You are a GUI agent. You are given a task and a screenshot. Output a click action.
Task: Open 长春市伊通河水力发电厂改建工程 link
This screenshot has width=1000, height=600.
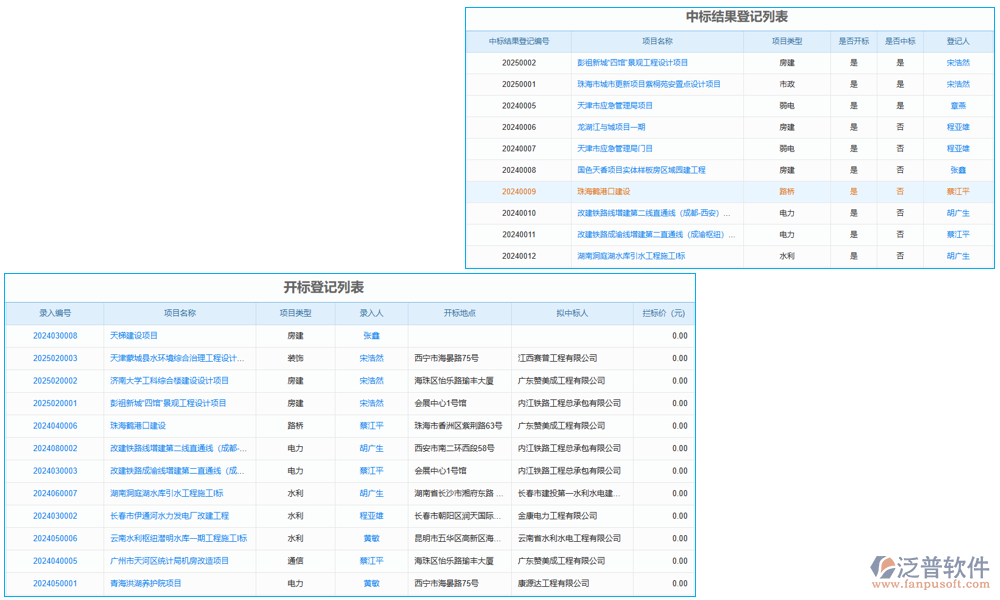169,516
